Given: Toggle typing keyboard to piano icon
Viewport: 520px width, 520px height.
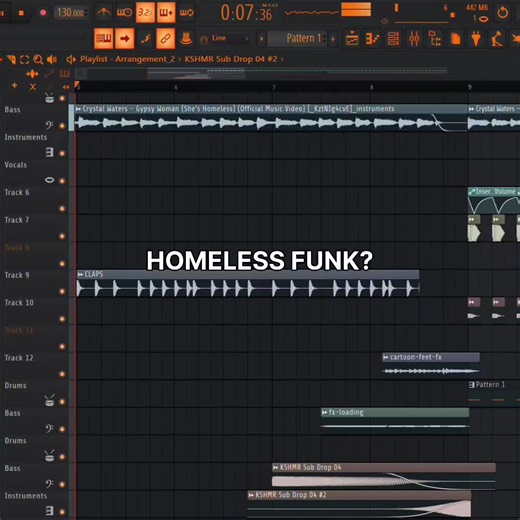Looking at the screenshot, I should click(x=104, y=39).
